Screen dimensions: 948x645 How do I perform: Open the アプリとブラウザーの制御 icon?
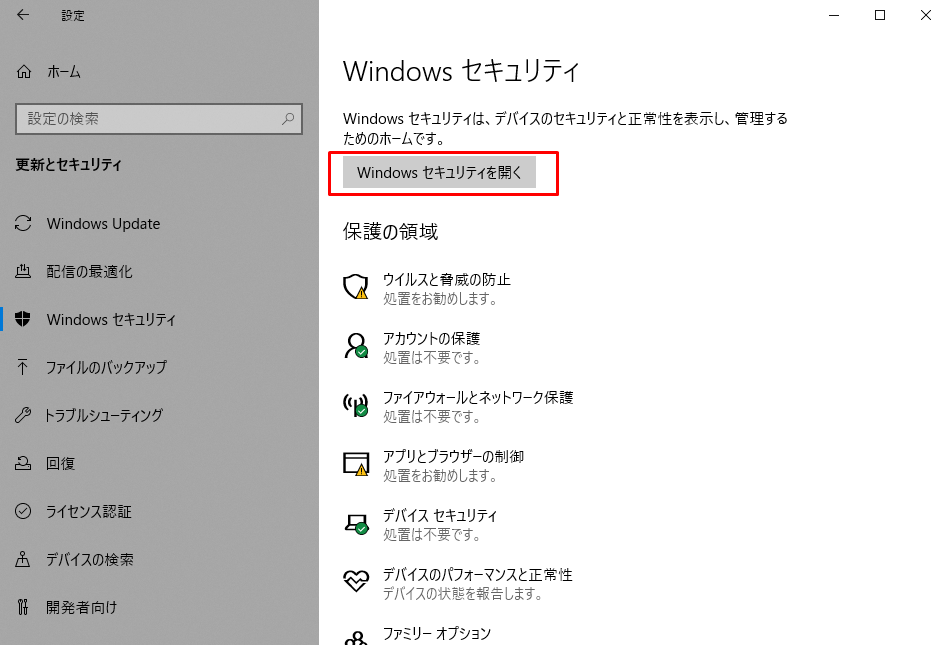[356, 465]
